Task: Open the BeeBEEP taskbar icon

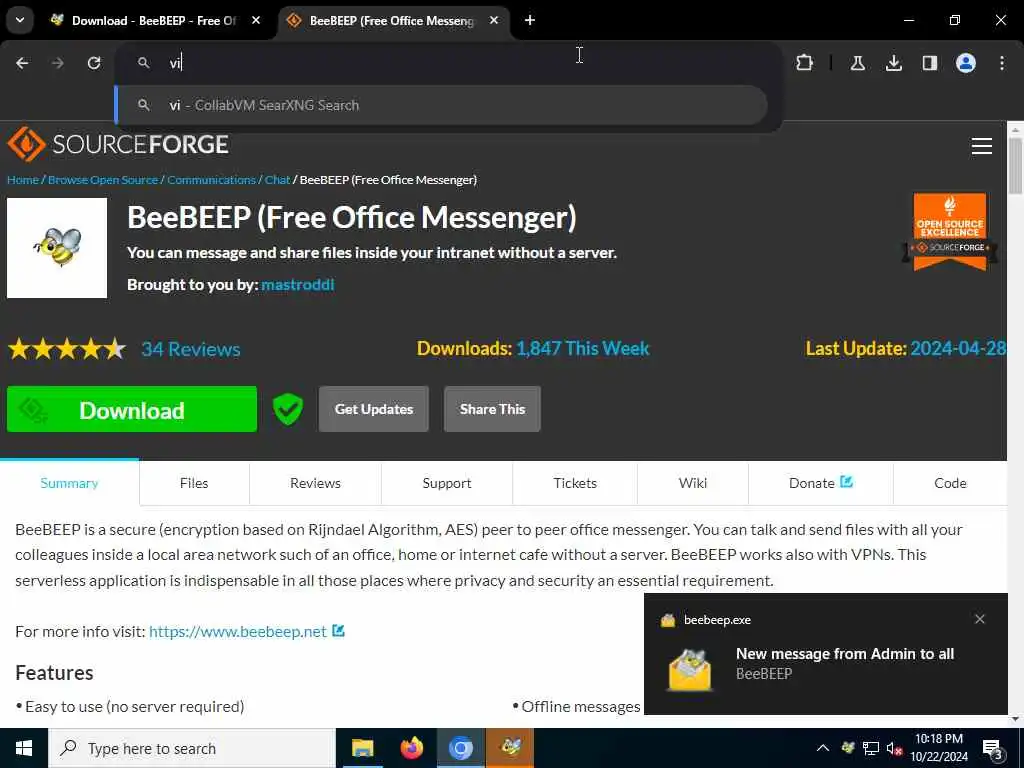Action: (x=510, y=748)
